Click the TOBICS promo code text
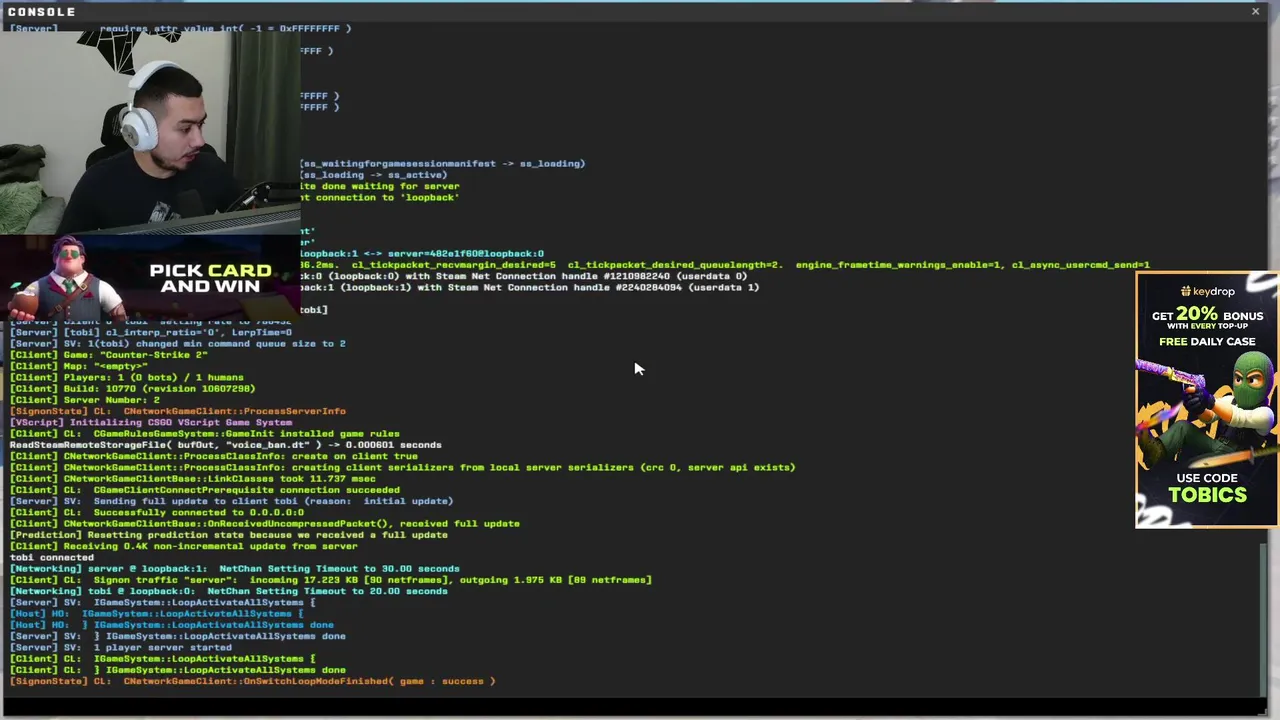 click(x=1207, y=495)
